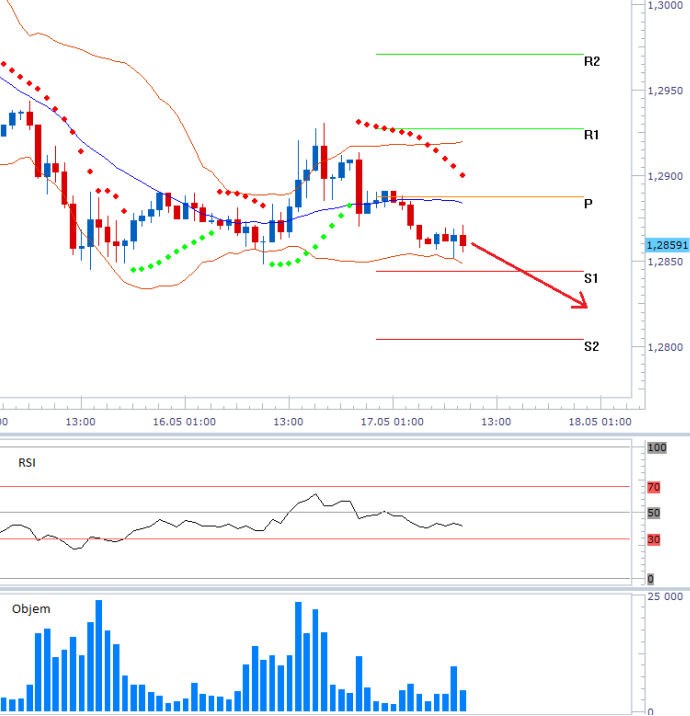690x716 pixels.
Task: Click the R1 resistance level label
Action: tap(591, 135)
